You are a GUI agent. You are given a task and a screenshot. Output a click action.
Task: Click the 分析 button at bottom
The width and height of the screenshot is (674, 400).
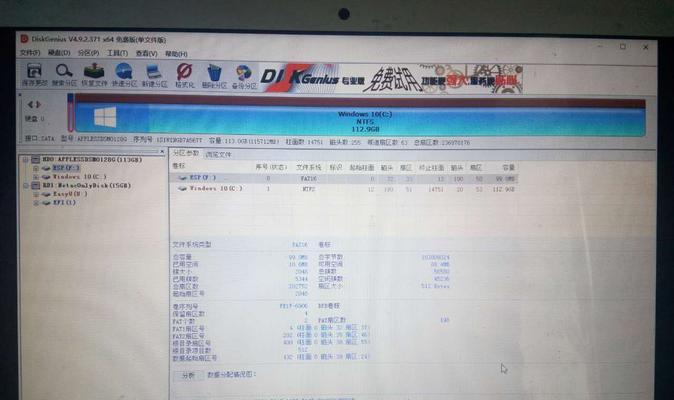[188, 376]
